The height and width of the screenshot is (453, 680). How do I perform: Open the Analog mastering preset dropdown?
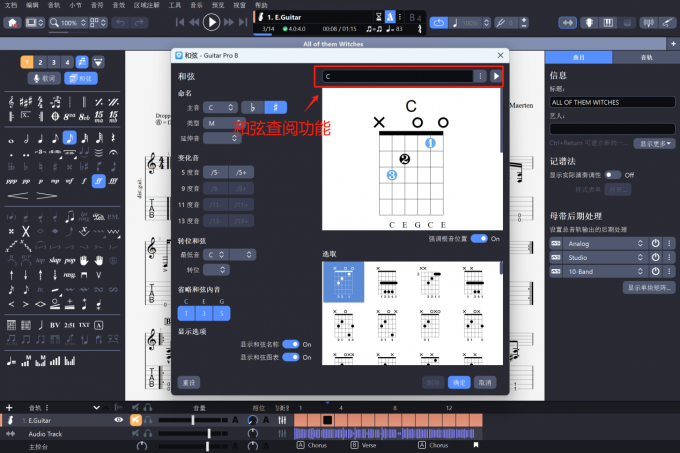[x=605, y=243]
